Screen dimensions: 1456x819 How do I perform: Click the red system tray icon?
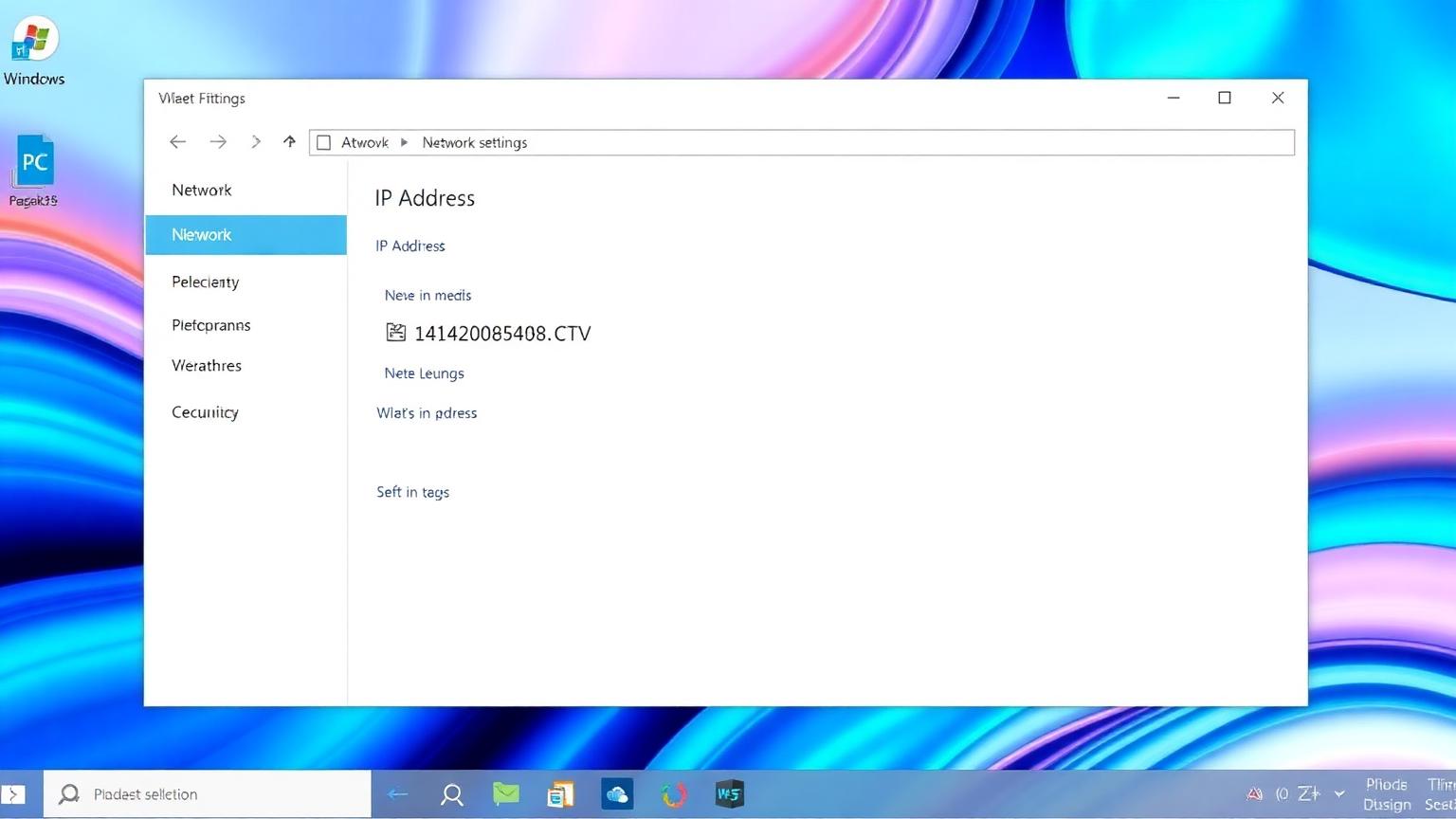pos(1254,794)
